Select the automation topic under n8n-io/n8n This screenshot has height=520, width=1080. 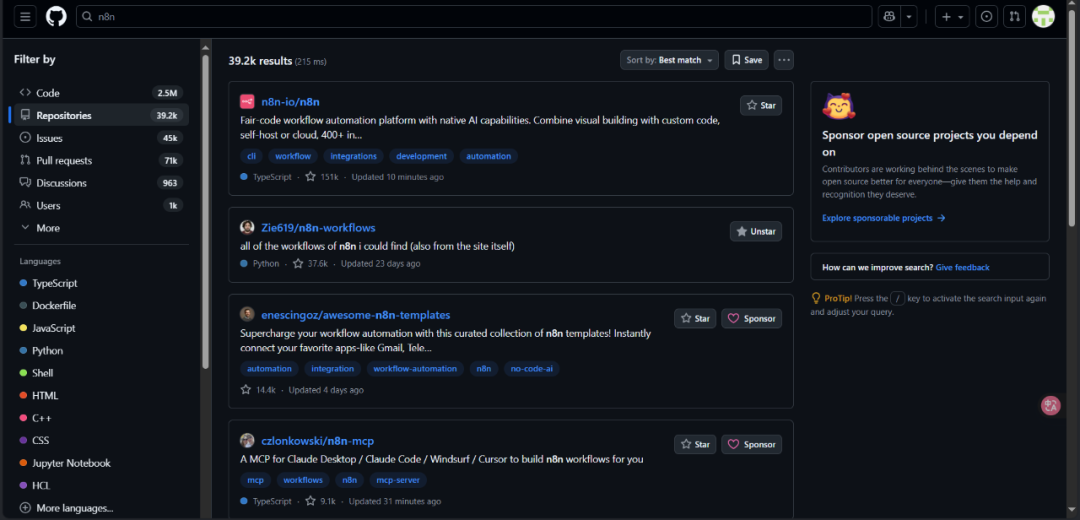(x=488, y=156)
